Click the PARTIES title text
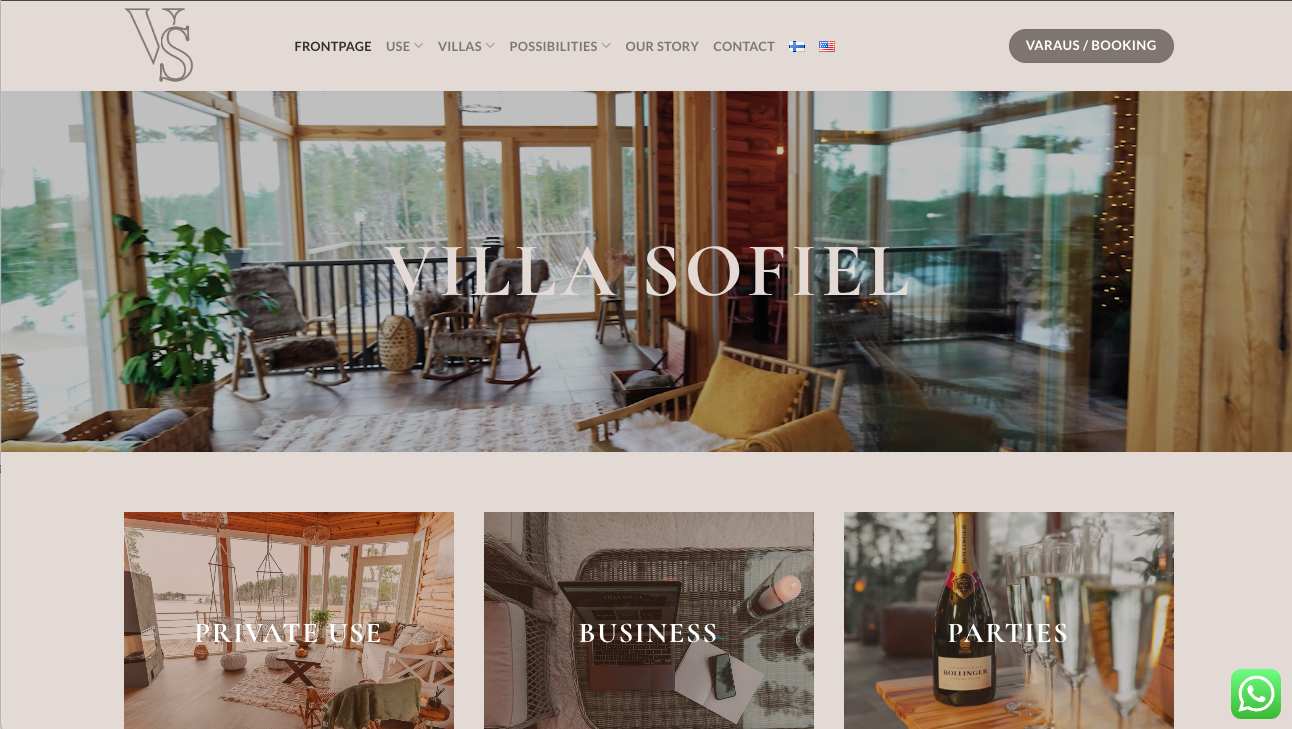This screenshot has height=729, width=1292. tap(1008, 633)
